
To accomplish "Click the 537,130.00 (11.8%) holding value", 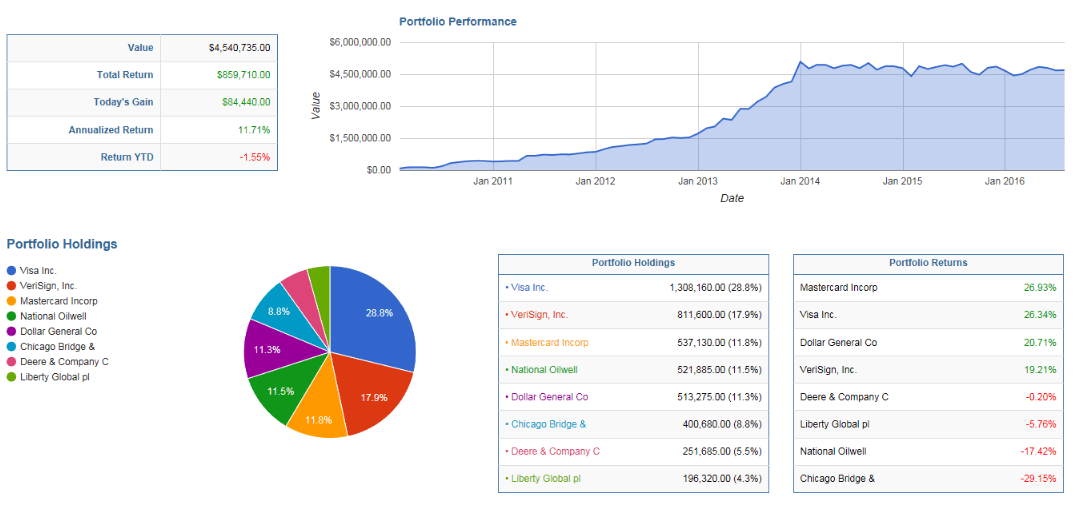I will [720, 342].
